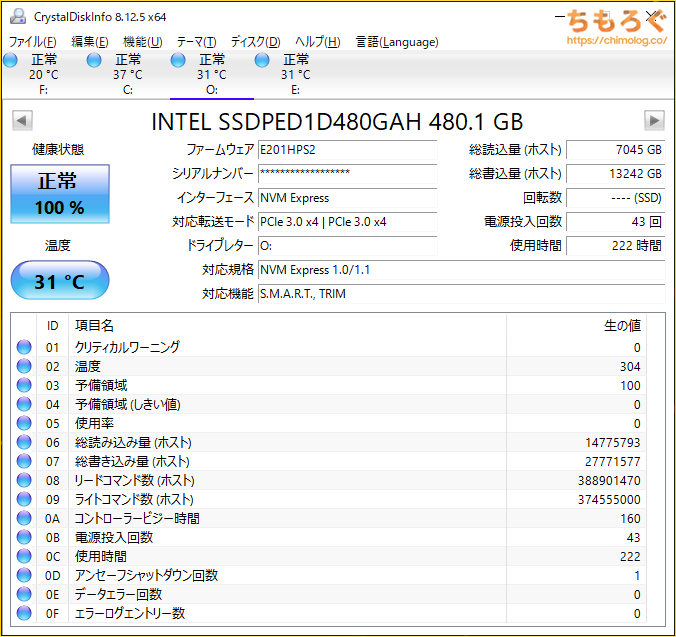Click the drive letter field O:
The height and width of the screenshot is (637, 676).
click(347, 246)
